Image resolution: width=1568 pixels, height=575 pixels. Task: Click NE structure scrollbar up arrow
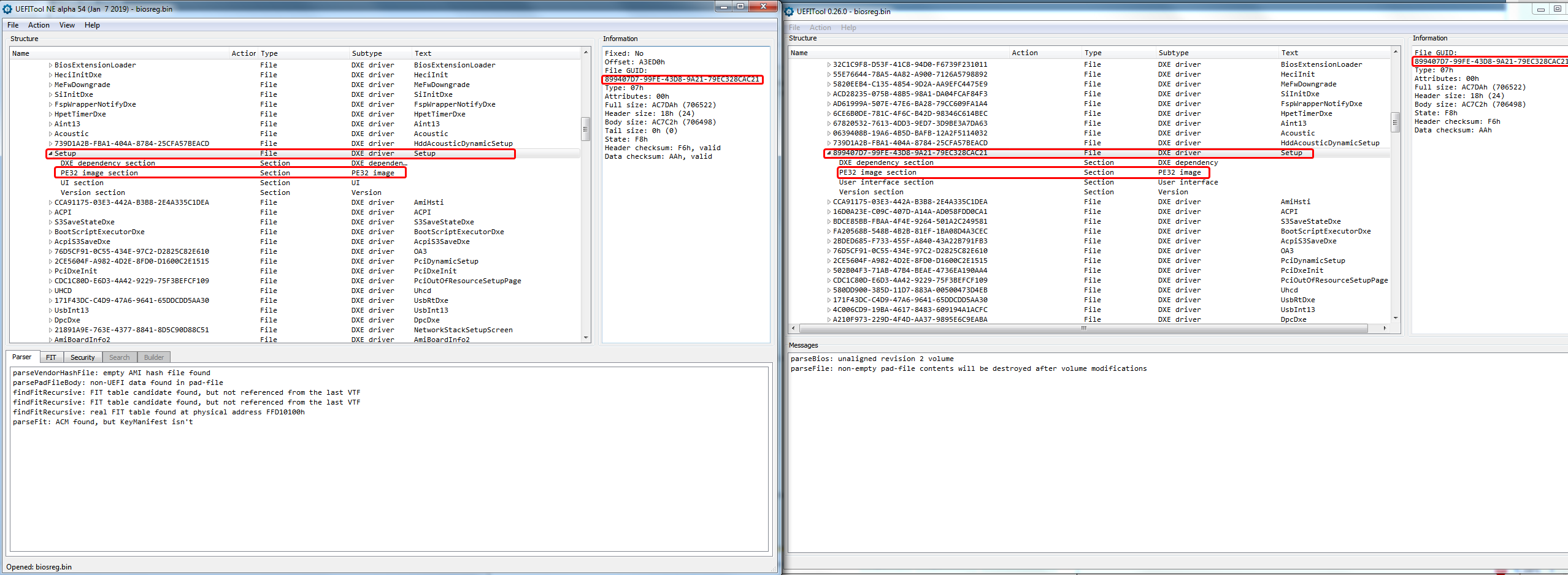point(586,53)
